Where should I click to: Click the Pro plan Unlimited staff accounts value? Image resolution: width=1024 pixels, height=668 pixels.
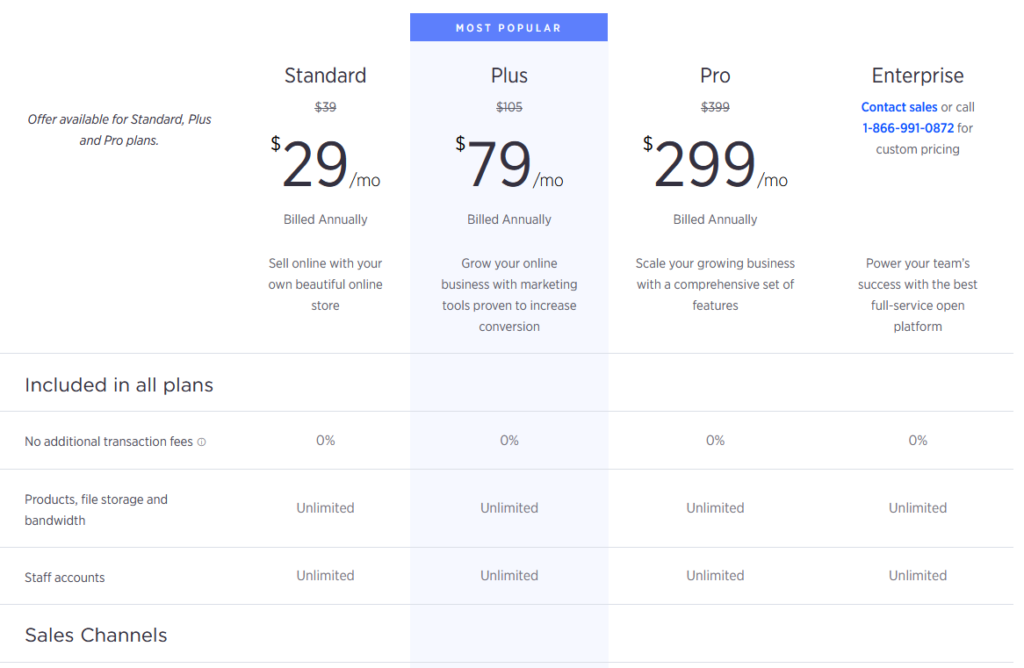tap(715, 575)
